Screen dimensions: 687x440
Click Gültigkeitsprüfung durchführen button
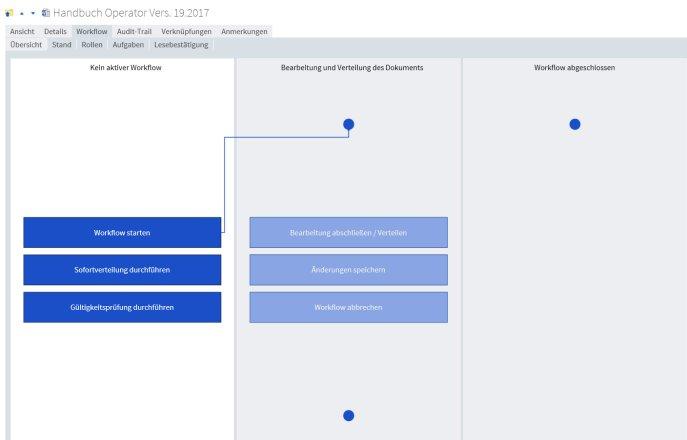click(122, 307)
